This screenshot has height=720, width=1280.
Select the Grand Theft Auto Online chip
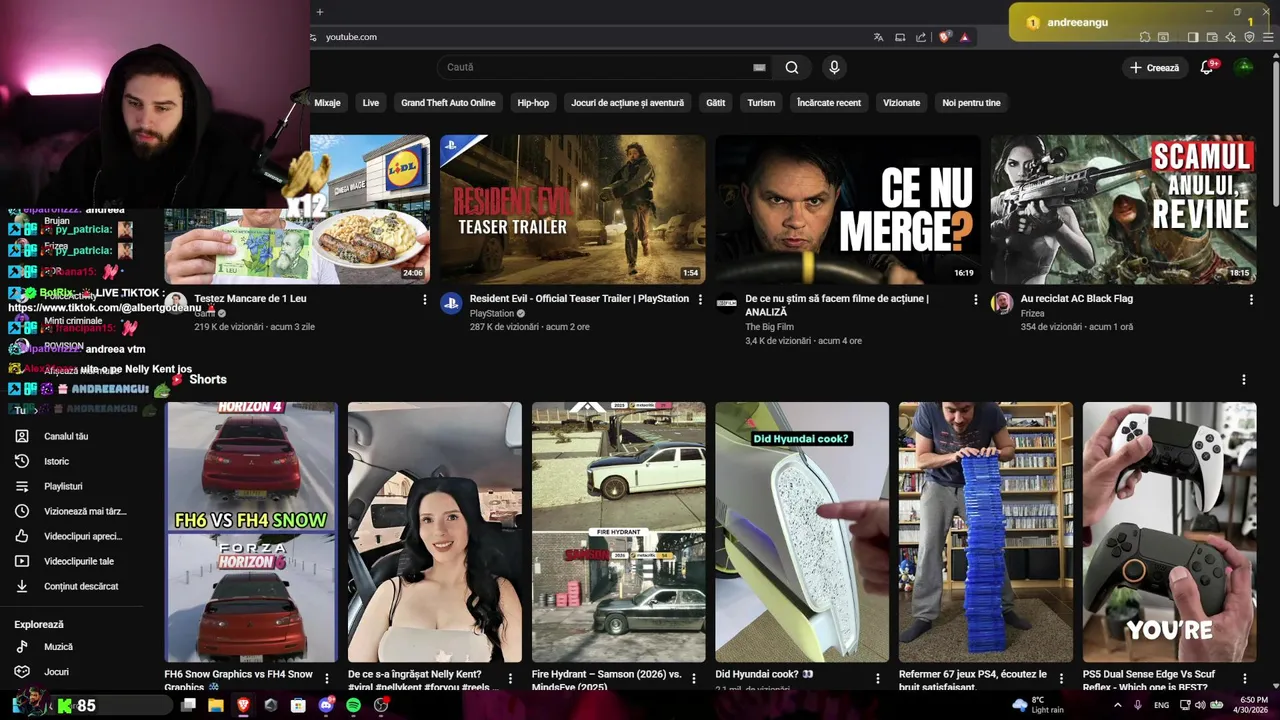[448, 103]
